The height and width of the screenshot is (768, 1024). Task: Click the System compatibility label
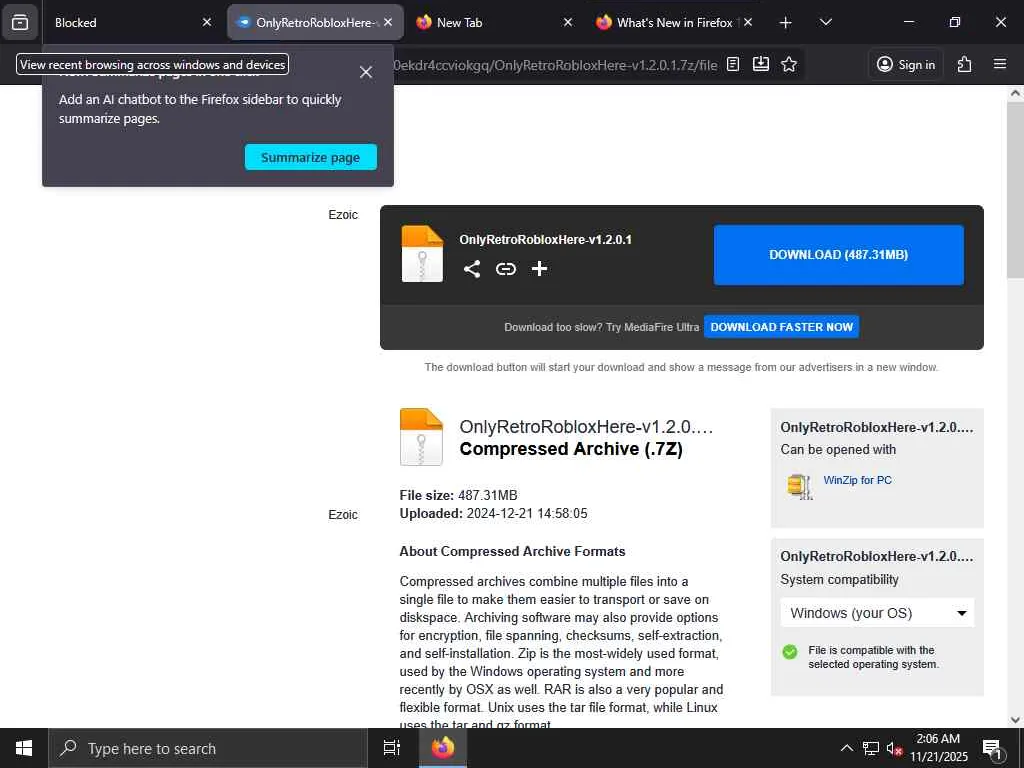pyautogui.click(x=839, y=579)
